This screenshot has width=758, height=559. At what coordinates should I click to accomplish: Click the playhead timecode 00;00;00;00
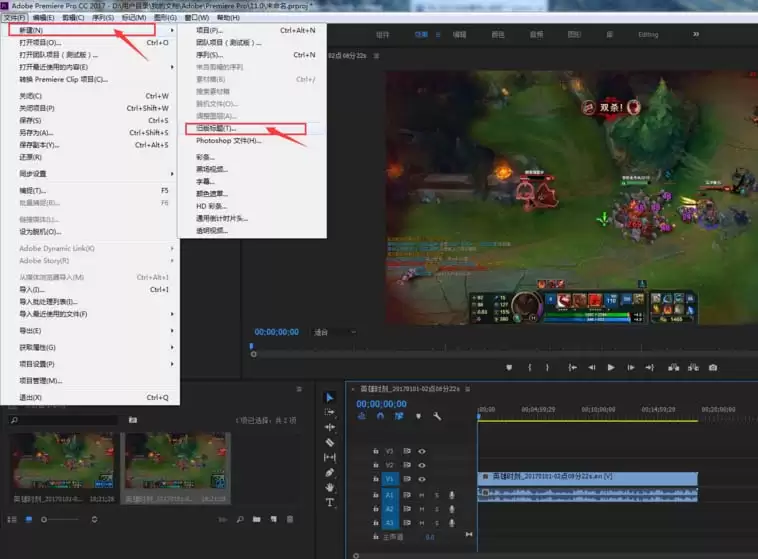click(381, 404)
